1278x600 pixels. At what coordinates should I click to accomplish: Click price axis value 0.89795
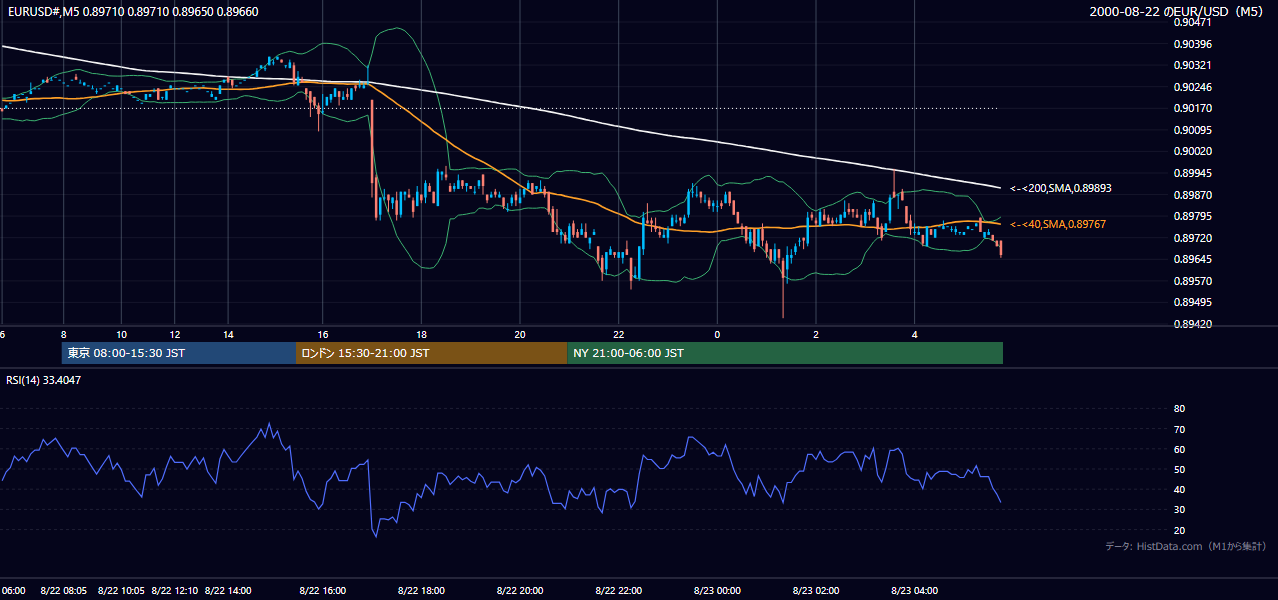[1192, 216]
